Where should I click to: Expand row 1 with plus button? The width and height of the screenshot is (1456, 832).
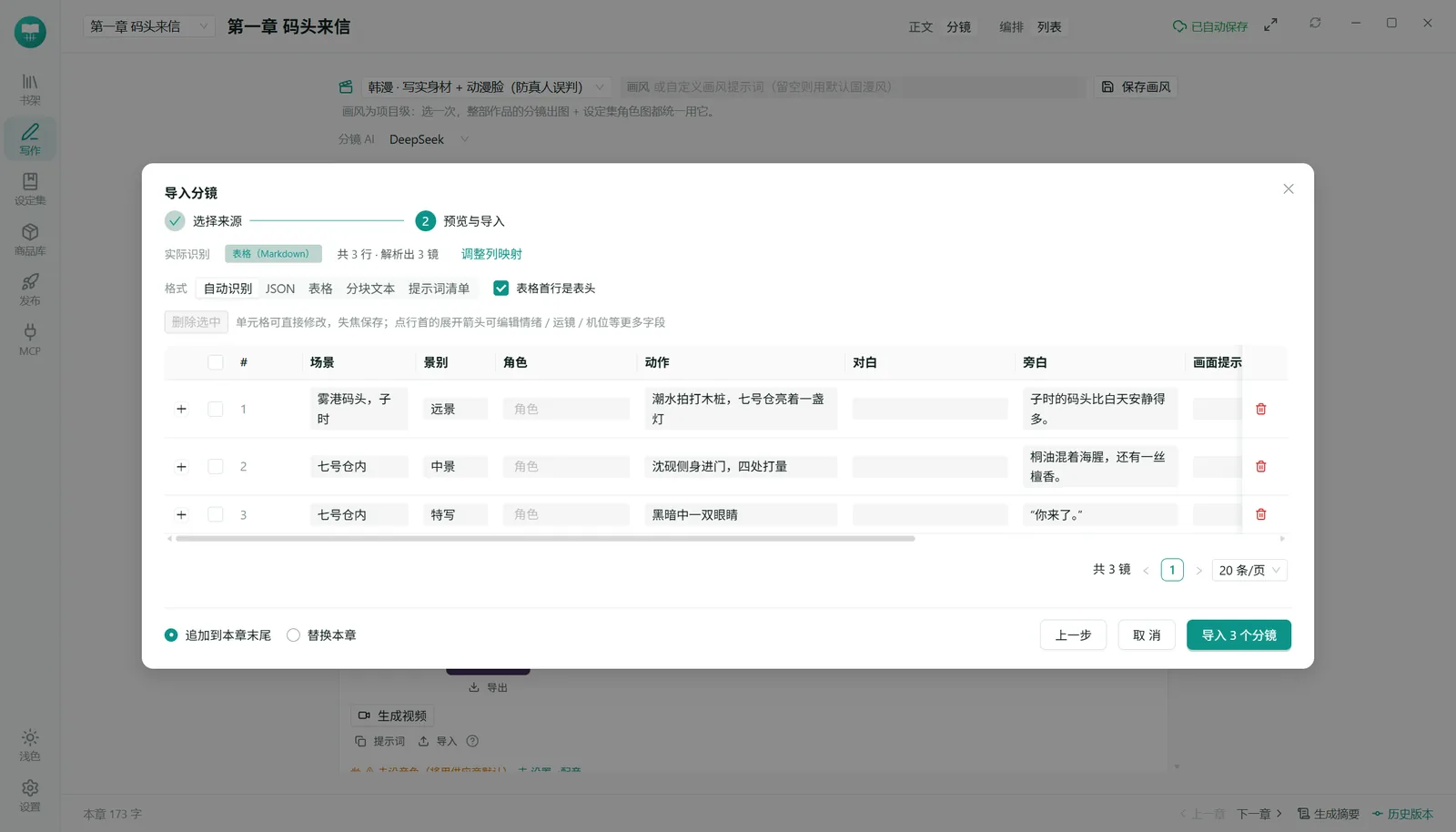[181, 409]
